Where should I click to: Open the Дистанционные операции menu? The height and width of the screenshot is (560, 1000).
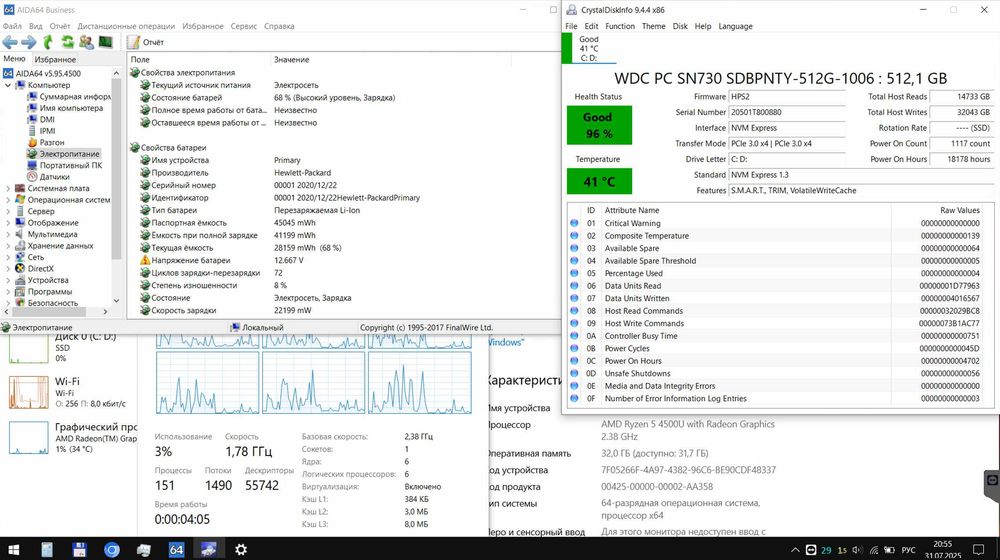pos(126,26)
